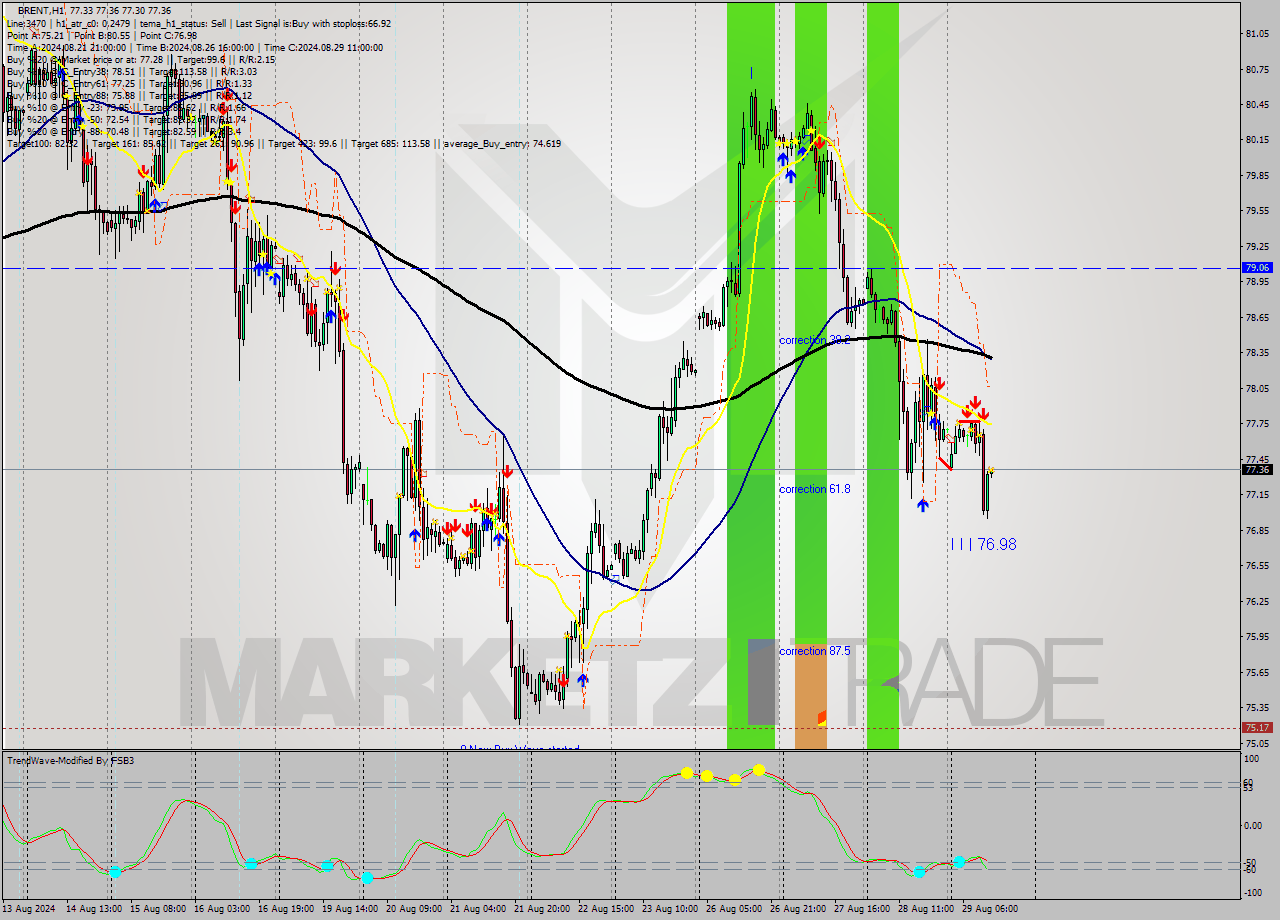1280x920 pixels.
Task: Click the 80.75 price axis label
Action: 1257,69
